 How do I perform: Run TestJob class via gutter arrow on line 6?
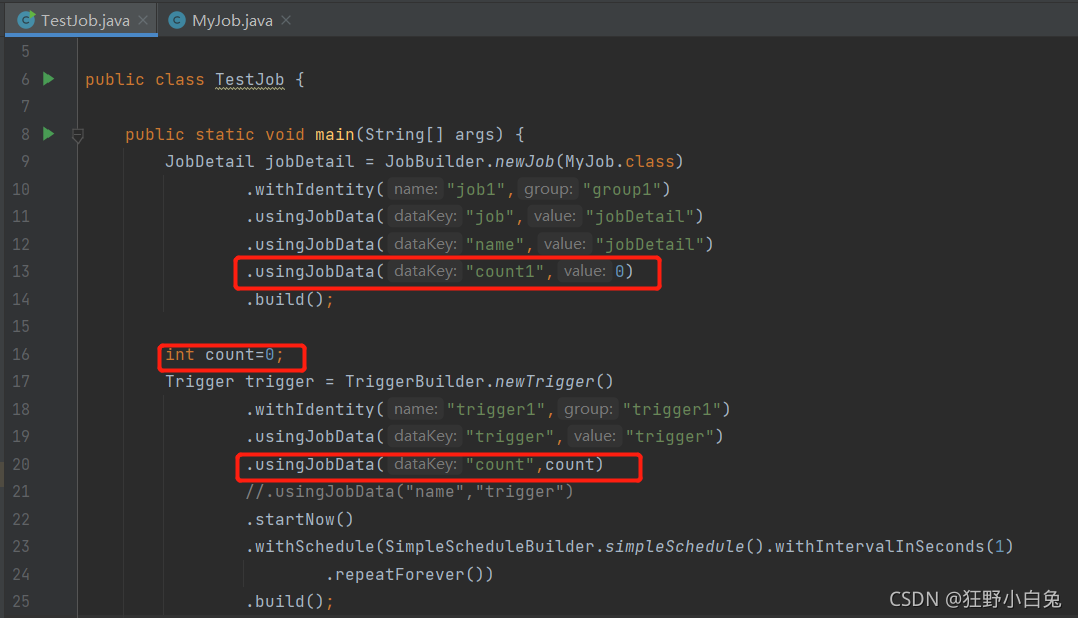click(48, 78)
